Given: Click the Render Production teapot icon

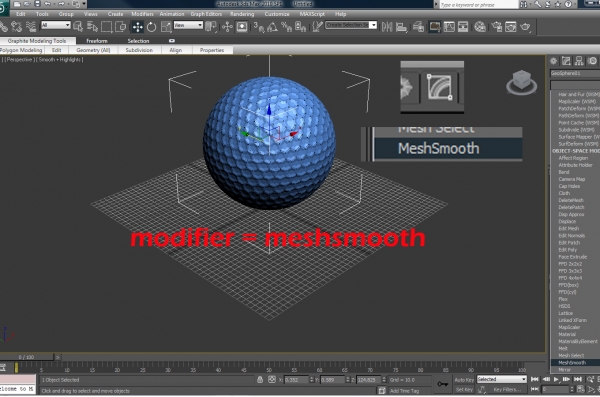Looking at the screenshot, I should (525, 27).
